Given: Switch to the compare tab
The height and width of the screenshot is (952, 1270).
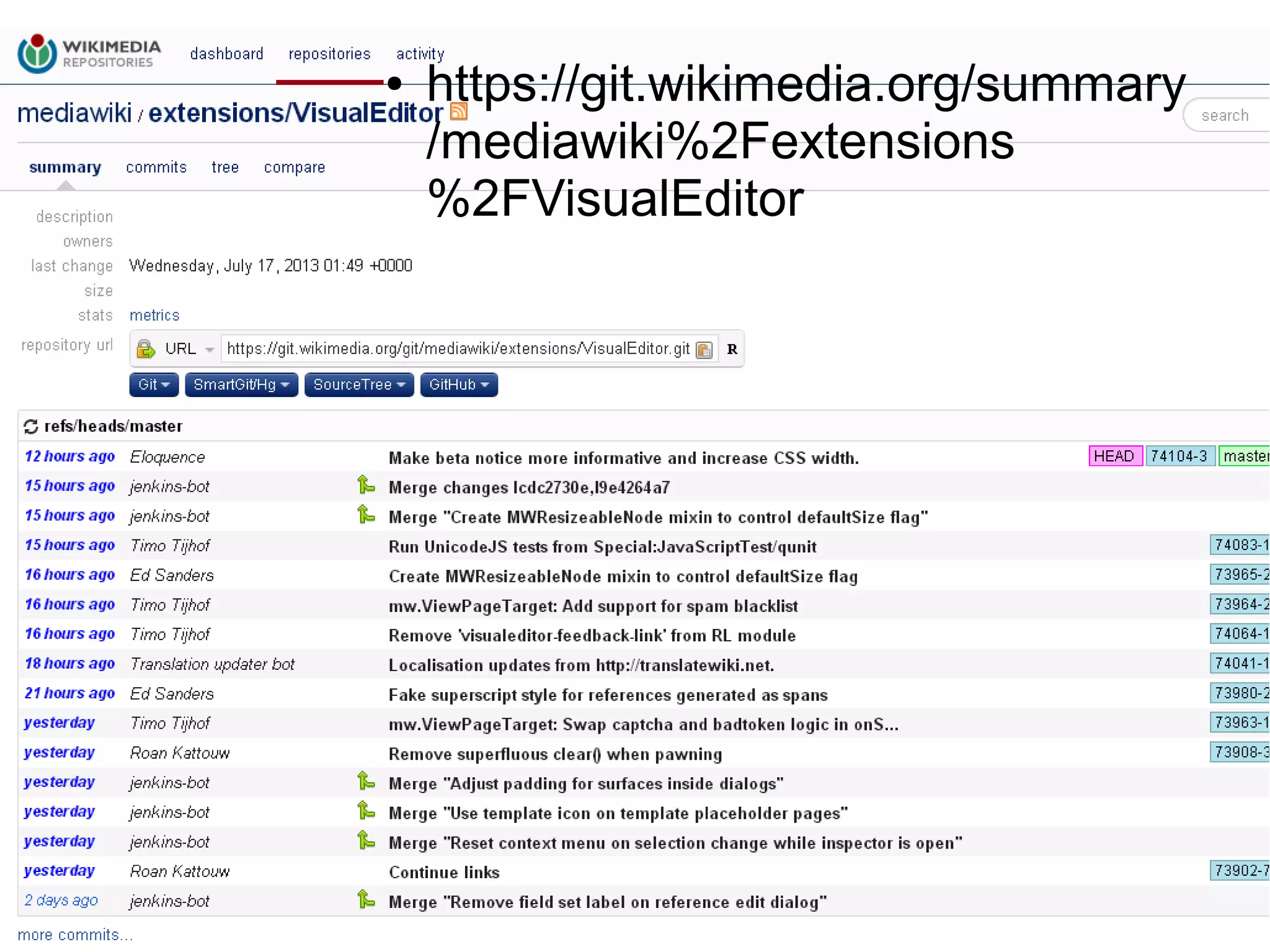Looking at the screenshot, I should coord(295,167).
